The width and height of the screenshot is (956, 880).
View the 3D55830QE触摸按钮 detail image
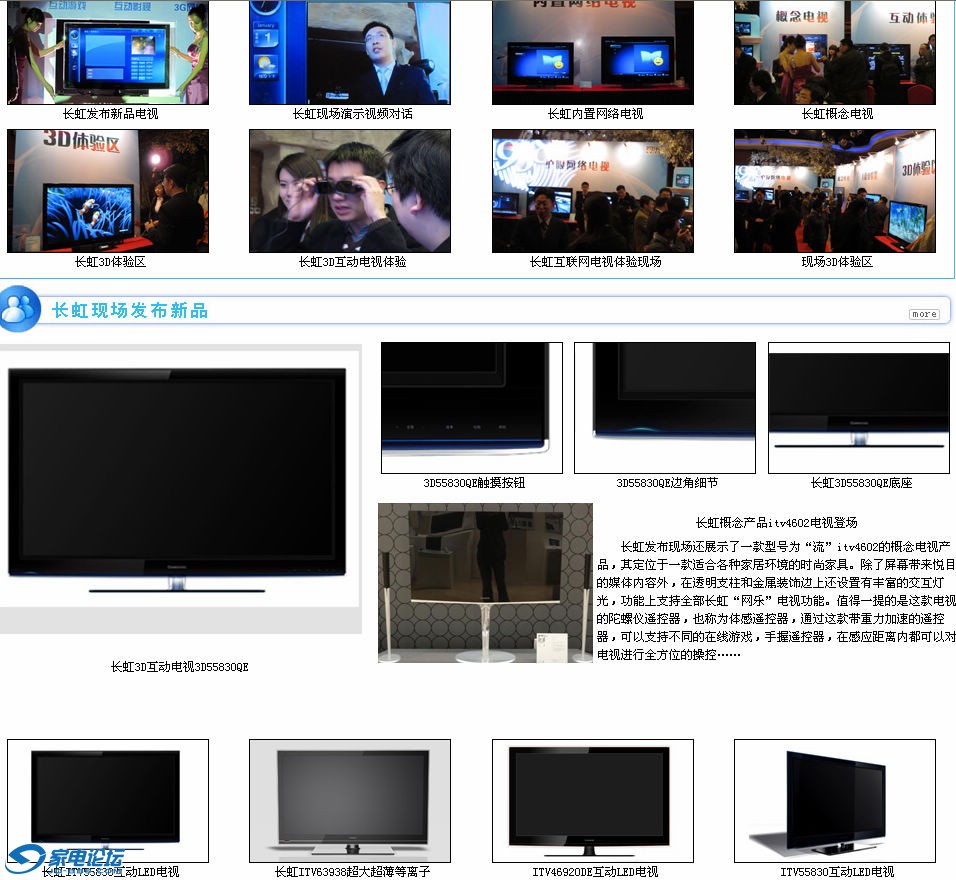pos(471,407)
